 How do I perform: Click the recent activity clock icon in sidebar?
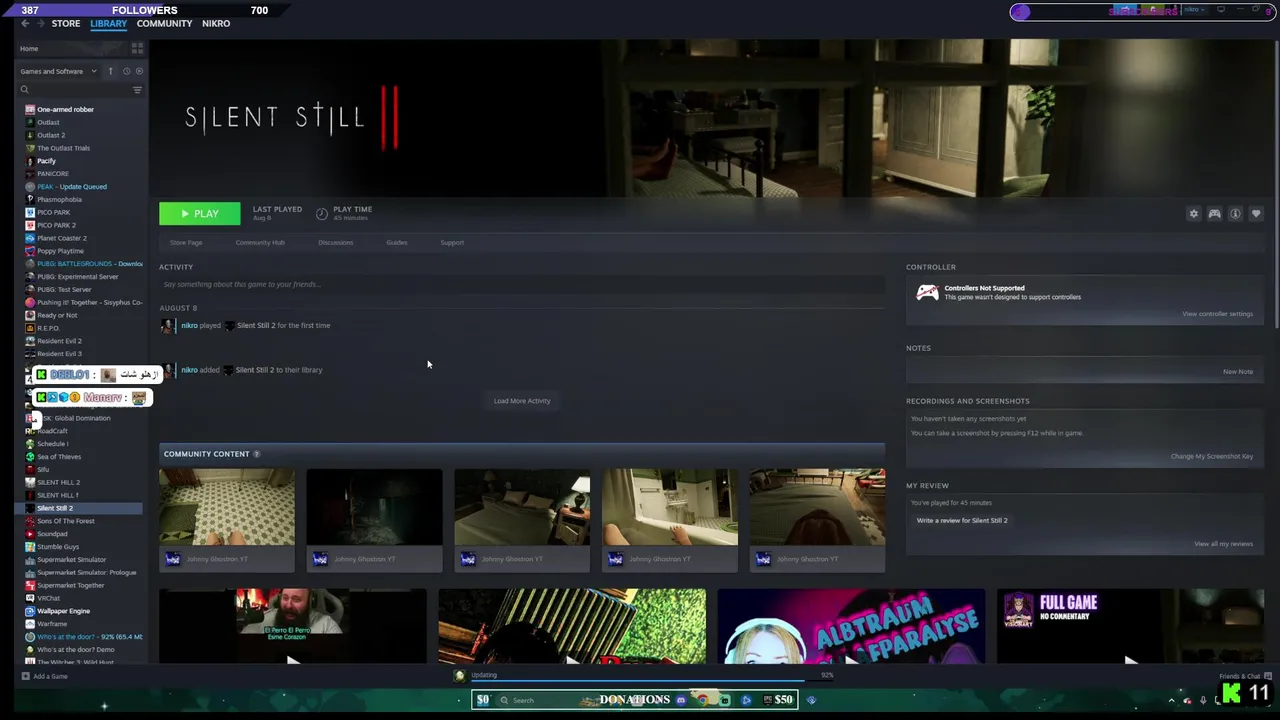[126, 71]
